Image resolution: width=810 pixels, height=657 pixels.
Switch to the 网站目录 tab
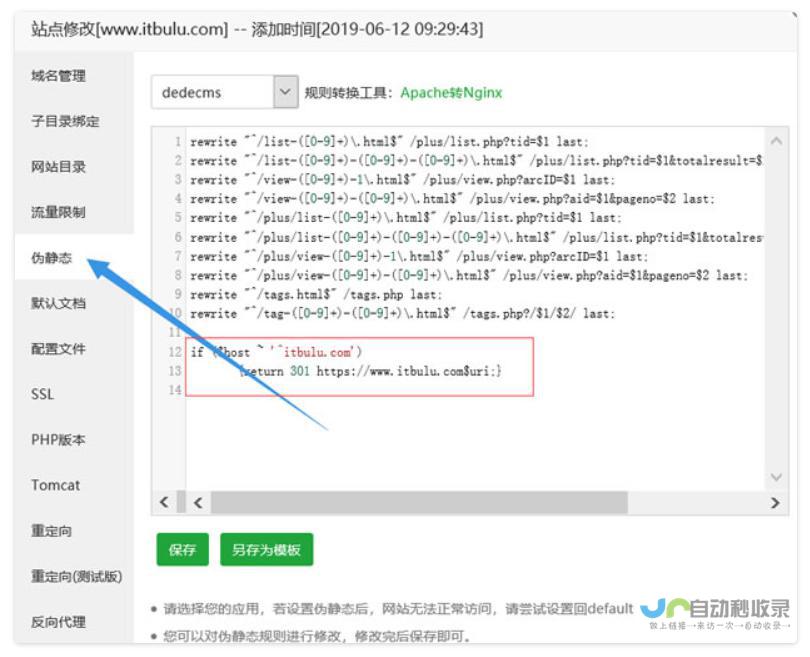tap(58, 167)
